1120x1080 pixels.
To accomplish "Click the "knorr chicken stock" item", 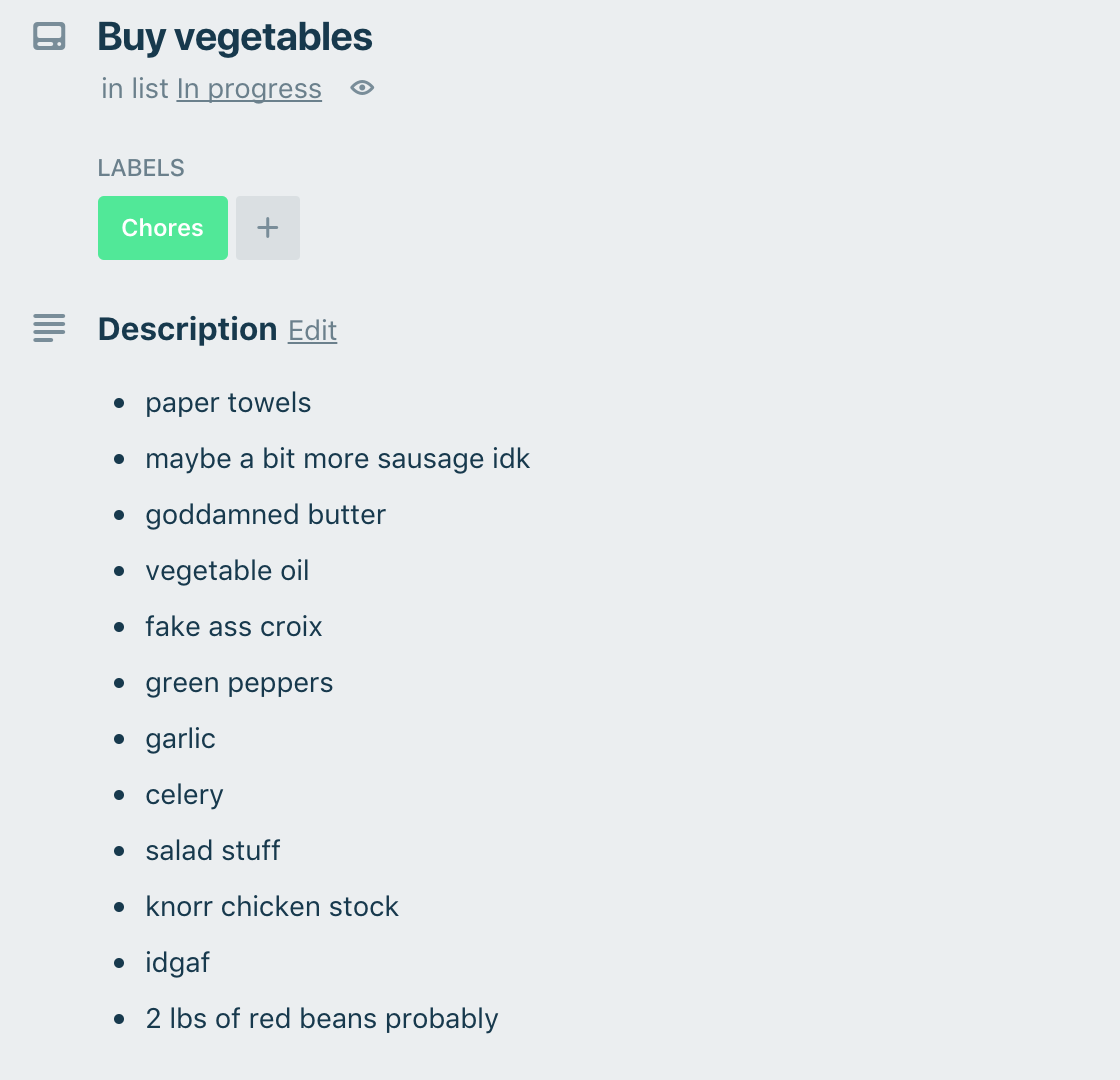I will [272, 907].
